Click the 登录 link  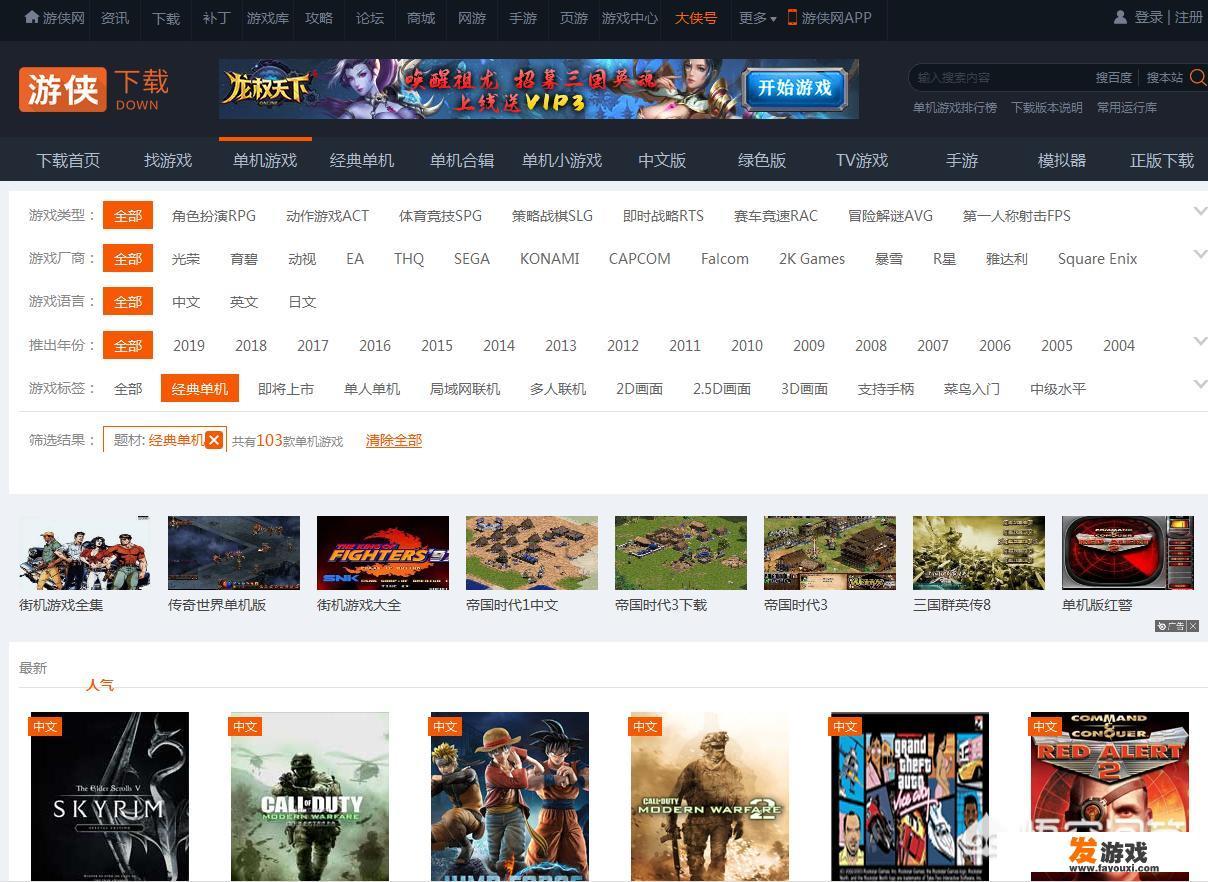[1149, 17]
